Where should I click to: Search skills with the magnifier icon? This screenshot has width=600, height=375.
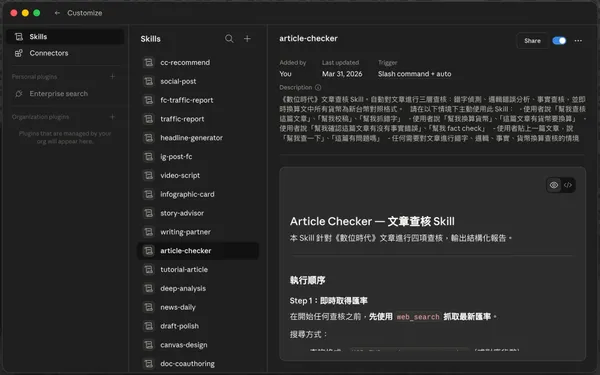click(229, 39)
